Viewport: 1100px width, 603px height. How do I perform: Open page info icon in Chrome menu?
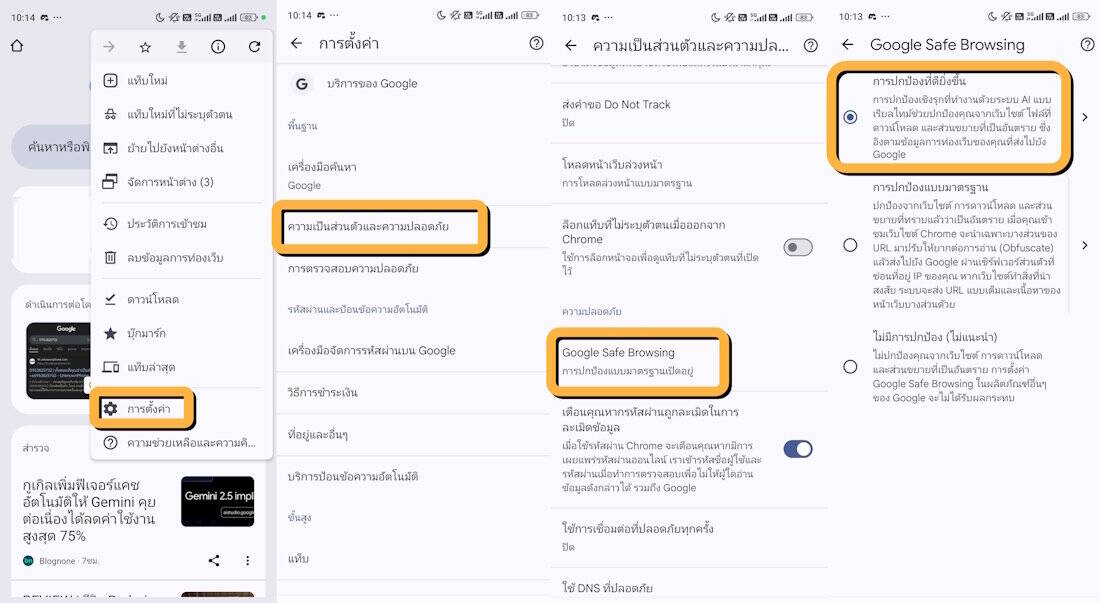click(218, 47)
